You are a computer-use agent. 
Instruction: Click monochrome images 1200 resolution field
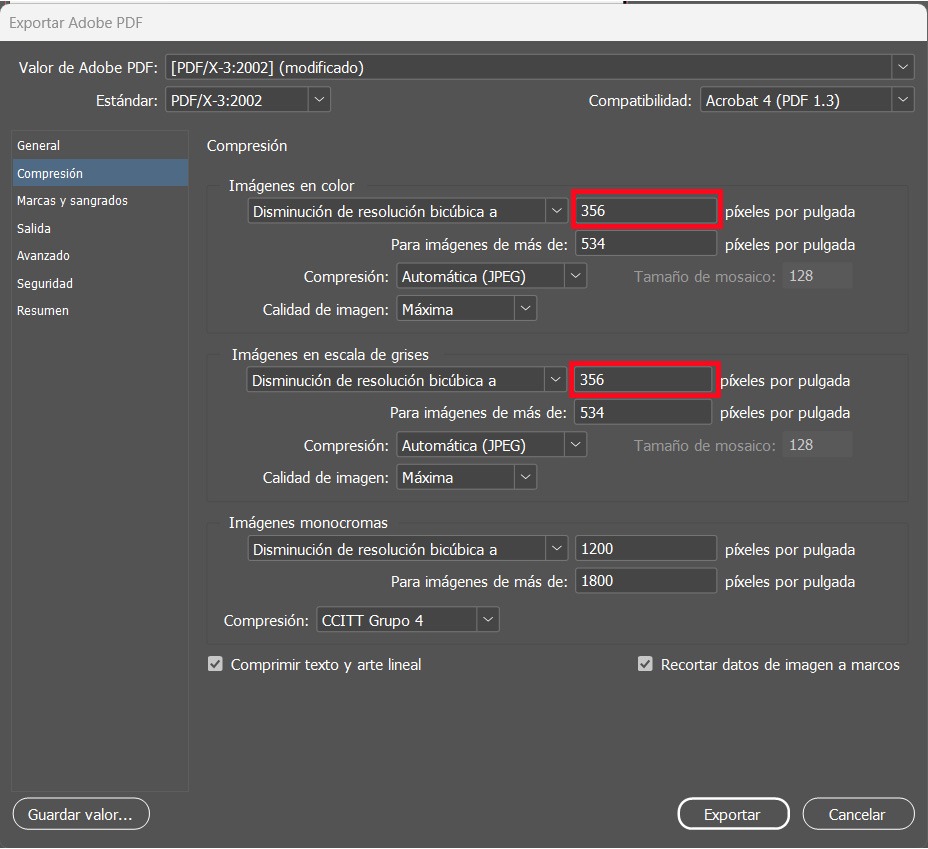pyautogui.click(x=645, y=549)
